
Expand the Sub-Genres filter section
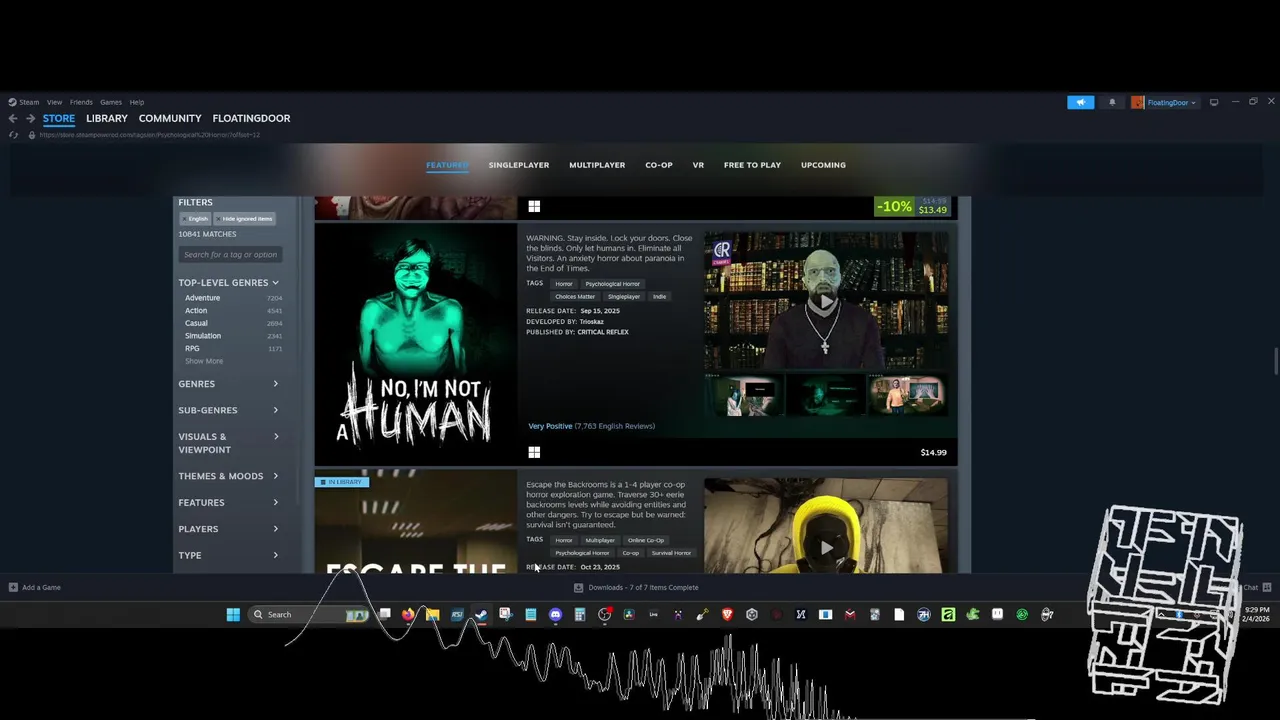pos(228,410)
